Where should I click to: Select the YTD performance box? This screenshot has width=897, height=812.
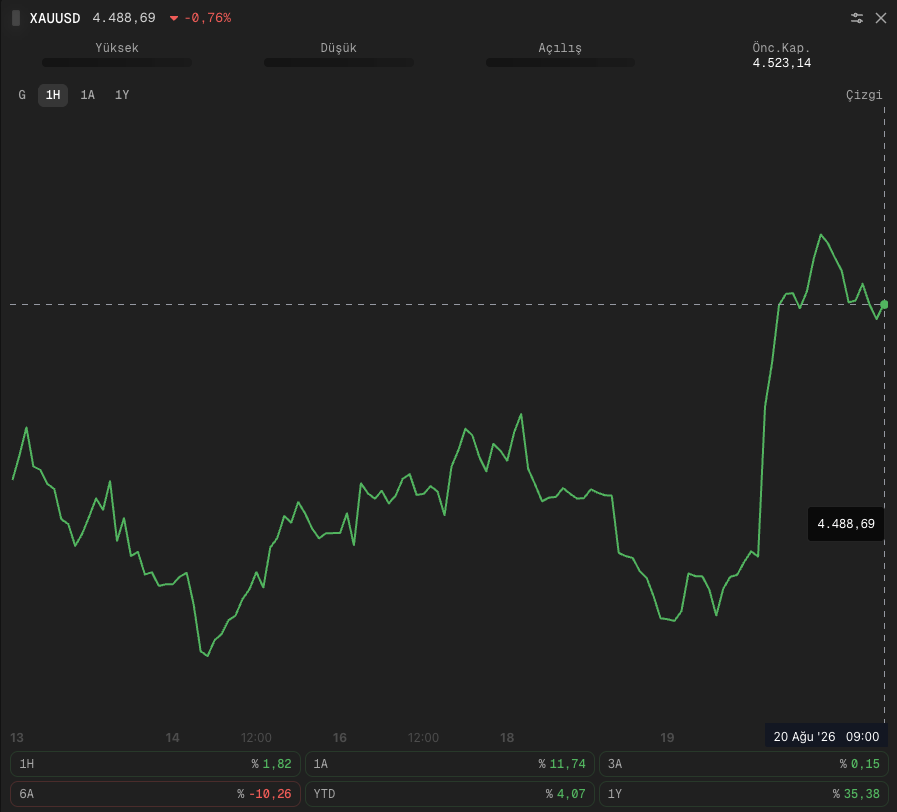[450, 794]
